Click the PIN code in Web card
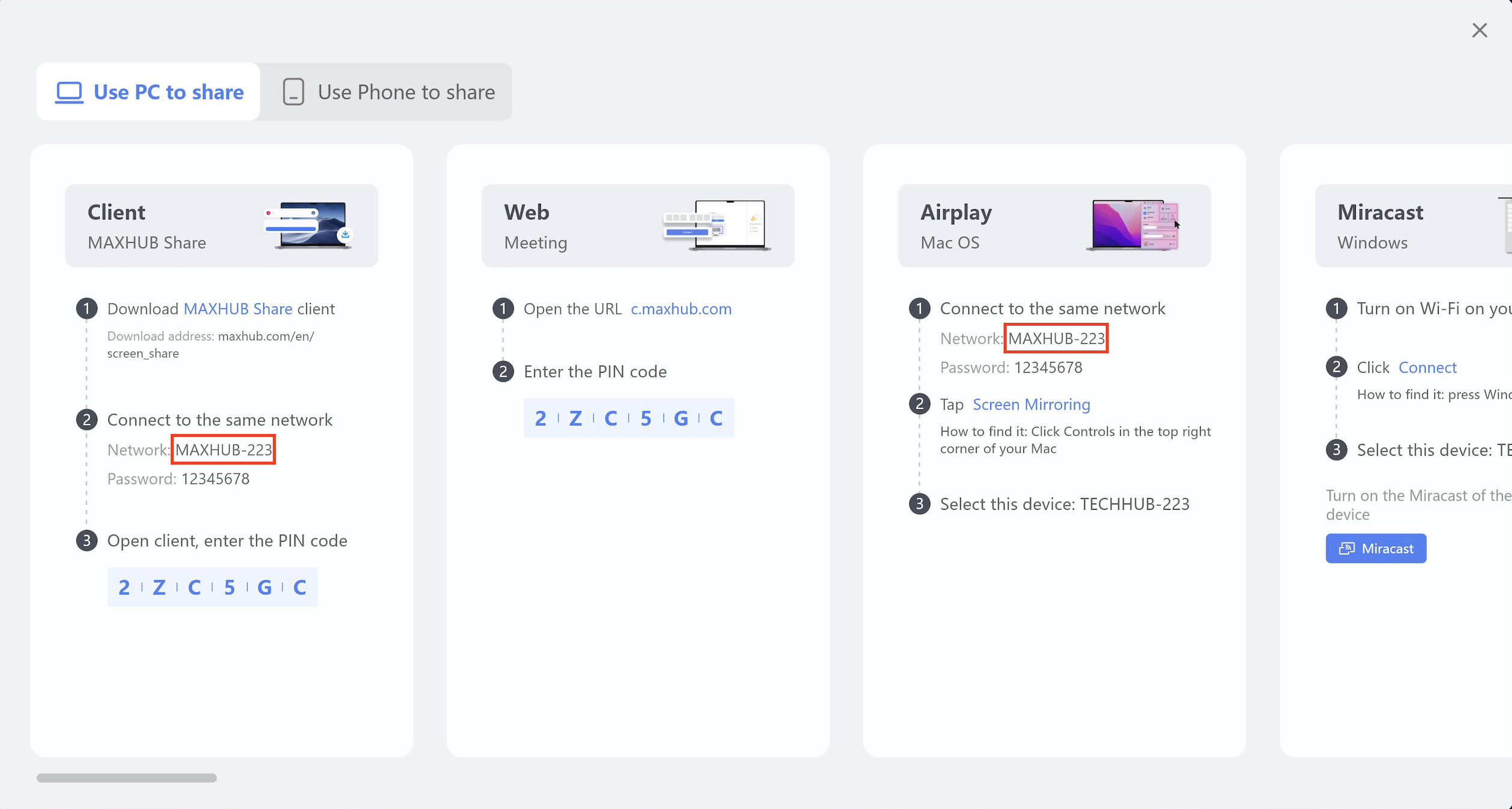1512x809 pixels. pyautogui.click(x=629, y=418)
